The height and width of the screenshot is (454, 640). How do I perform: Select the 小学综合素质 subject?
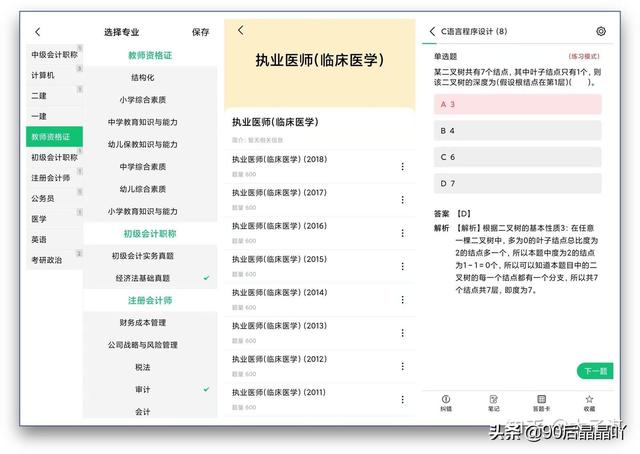[150, 100]
